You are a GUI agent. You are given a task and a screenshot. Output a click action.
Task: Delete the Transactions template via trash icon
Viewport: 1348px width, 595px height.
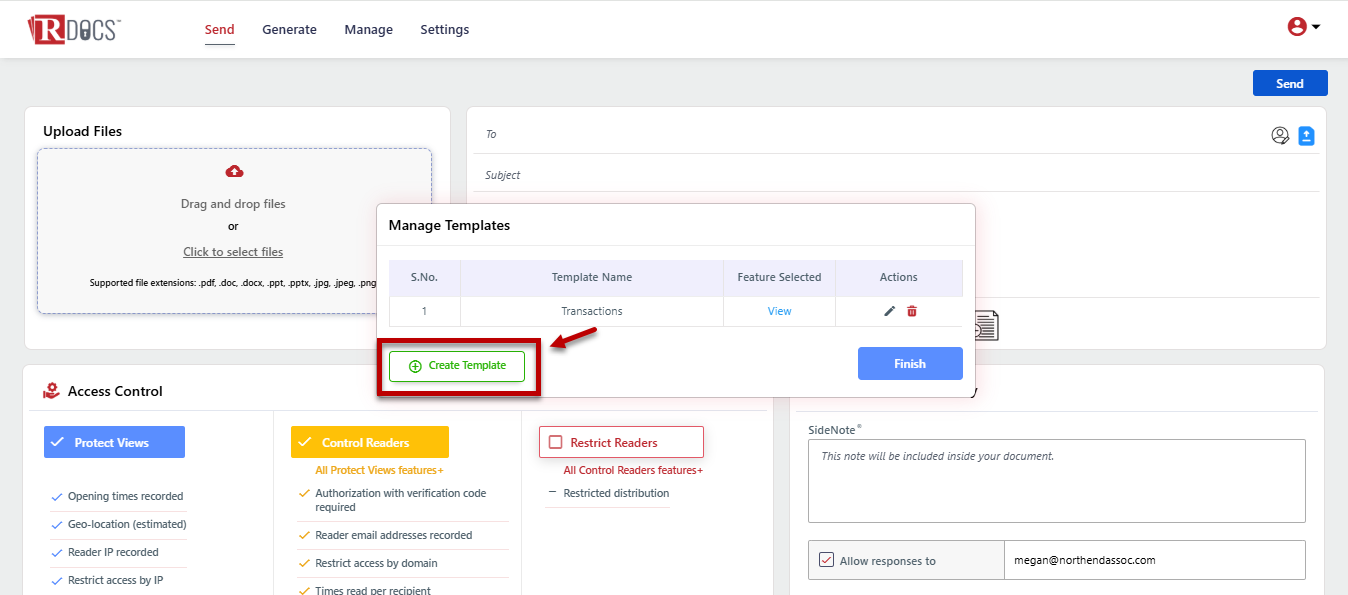pos(912,311)
